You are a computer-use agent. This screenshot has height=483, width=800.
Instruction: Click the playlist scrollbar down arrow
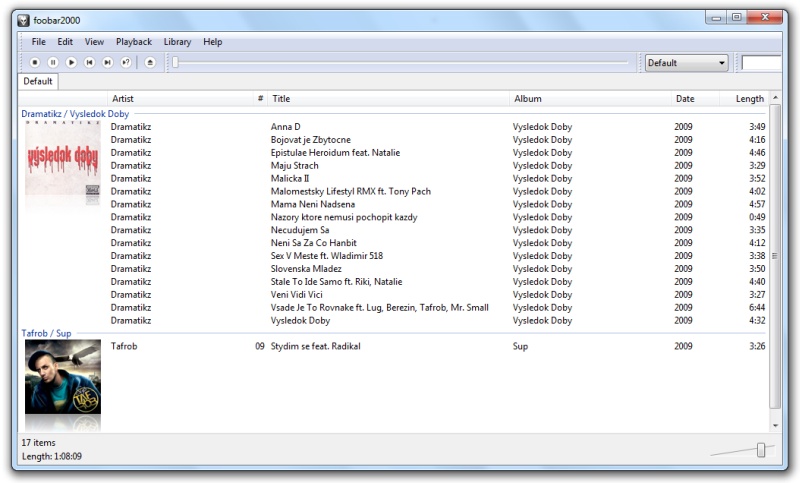click(x=775, y=425)
